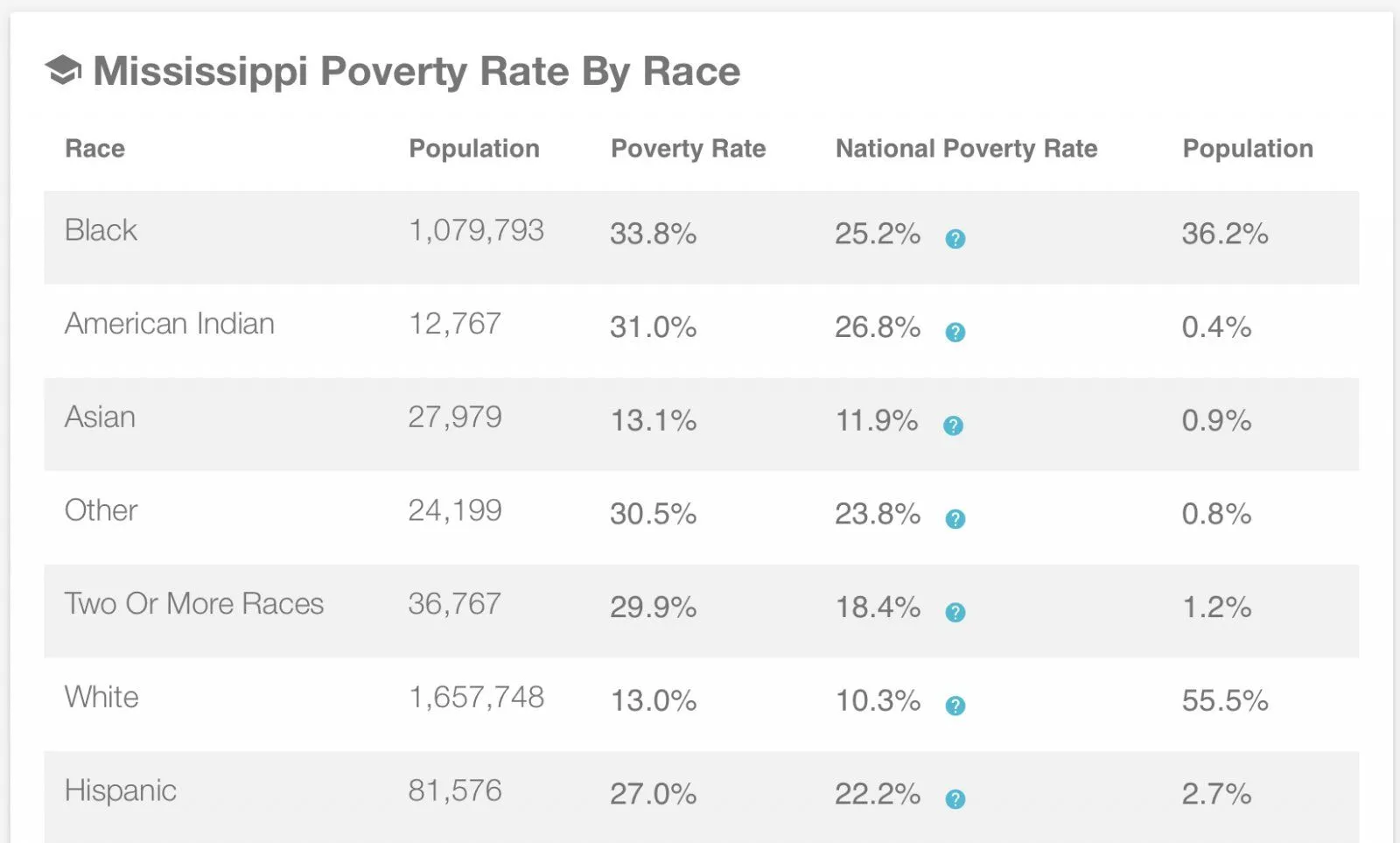Select the Black race row label
Viewport: 1400px width, 843px height.
(x=101, y=230)
